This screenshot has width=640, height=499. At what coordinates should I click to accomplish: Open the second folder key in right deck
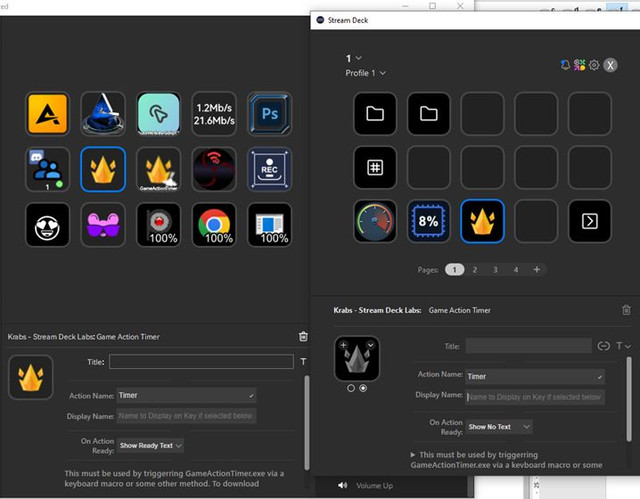429,114
